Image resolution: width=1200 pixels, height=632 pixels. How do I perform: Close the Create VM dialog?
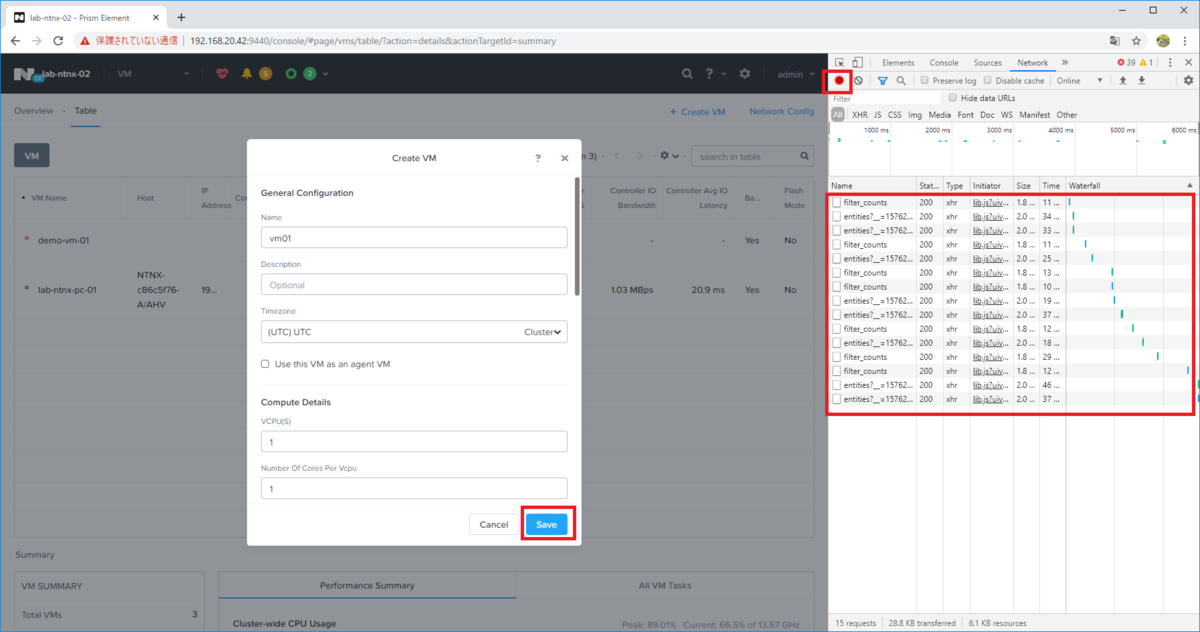click(x=565, y=158)
